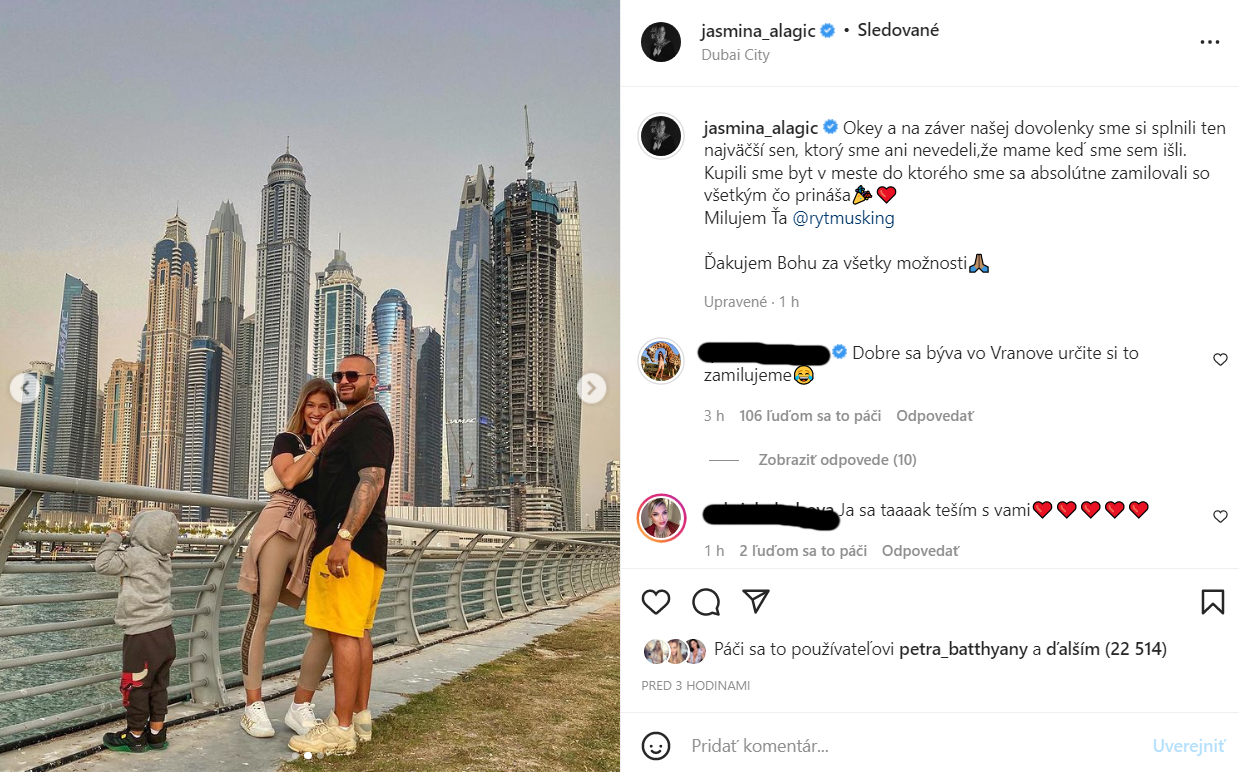Open second commenter's profile picture

(661, 517)
